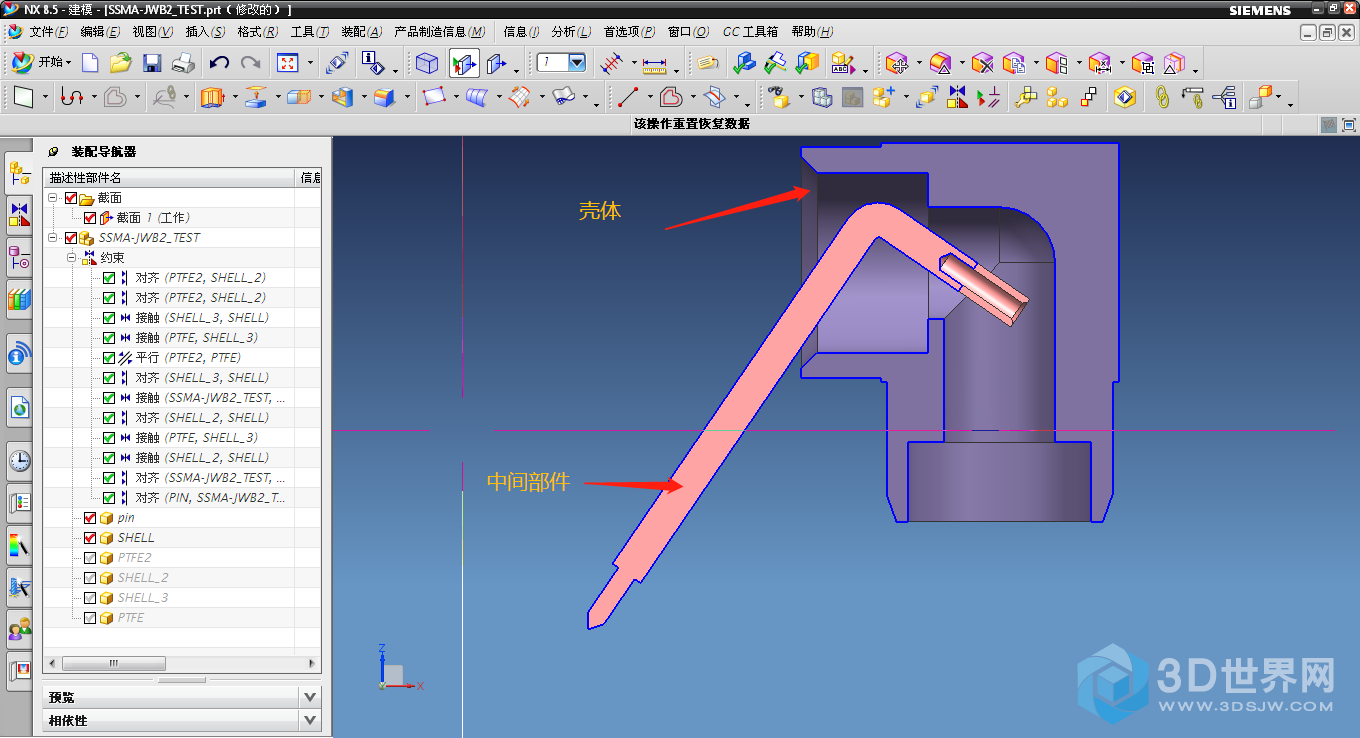Click the Clip Section toggle icon
1360x738 pixels.
464,63
